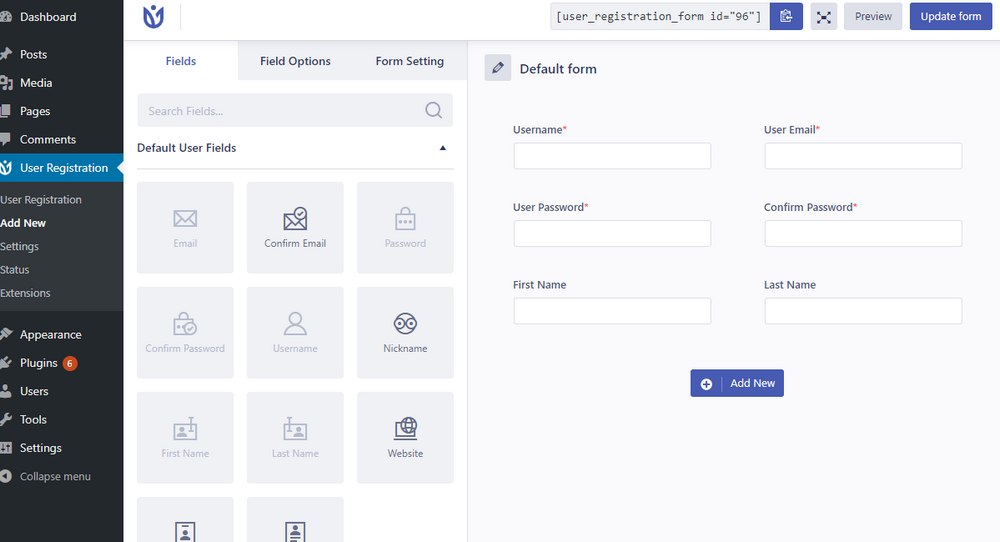This screenshot has height=542, width=1000.
Task: Edit the Default form title pencil icon
Action: point(497,68)
